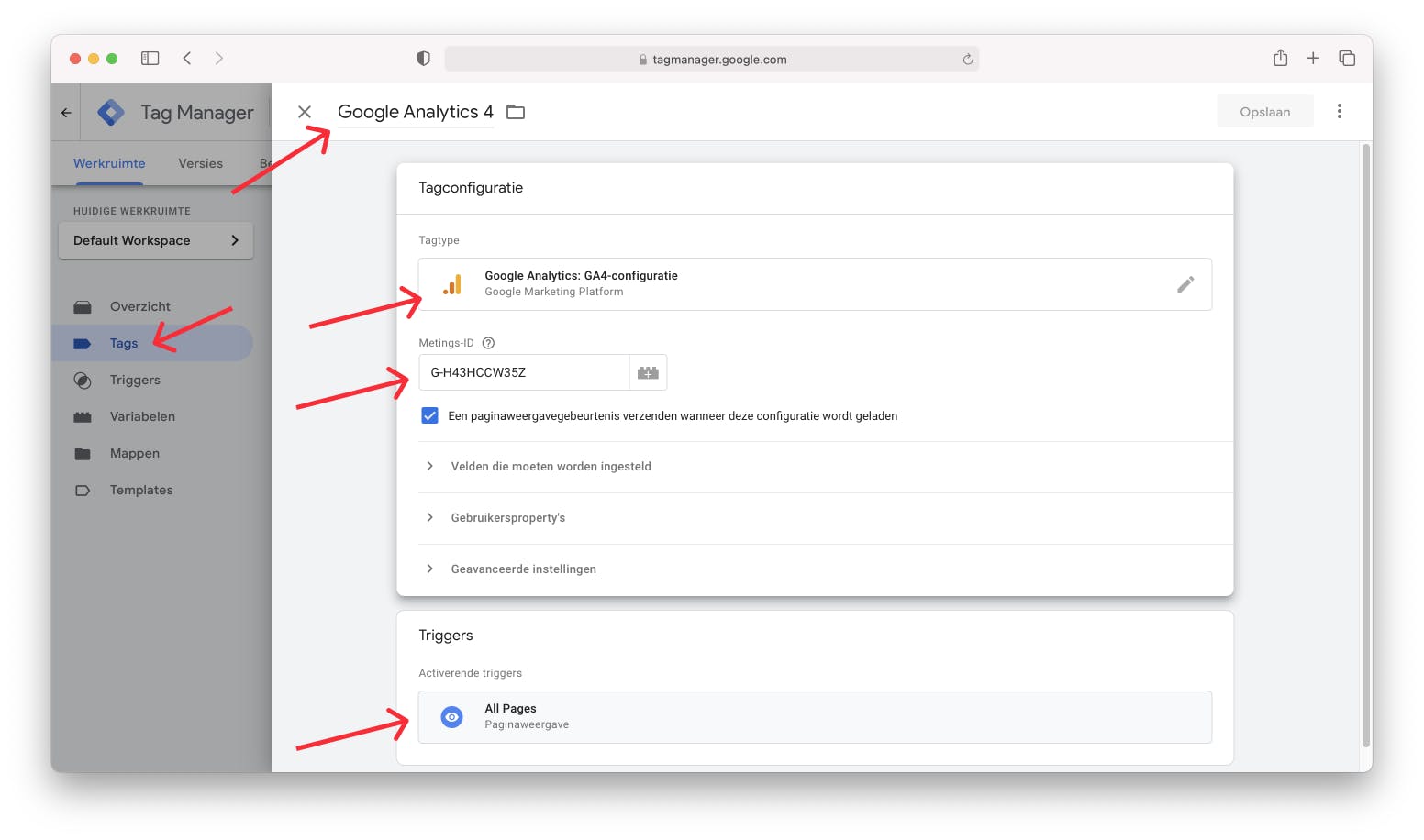Click the Templates tag-outline icon in sidebar
The width and height of the screenshot is (1424, 840).
[x=83, y=490]
